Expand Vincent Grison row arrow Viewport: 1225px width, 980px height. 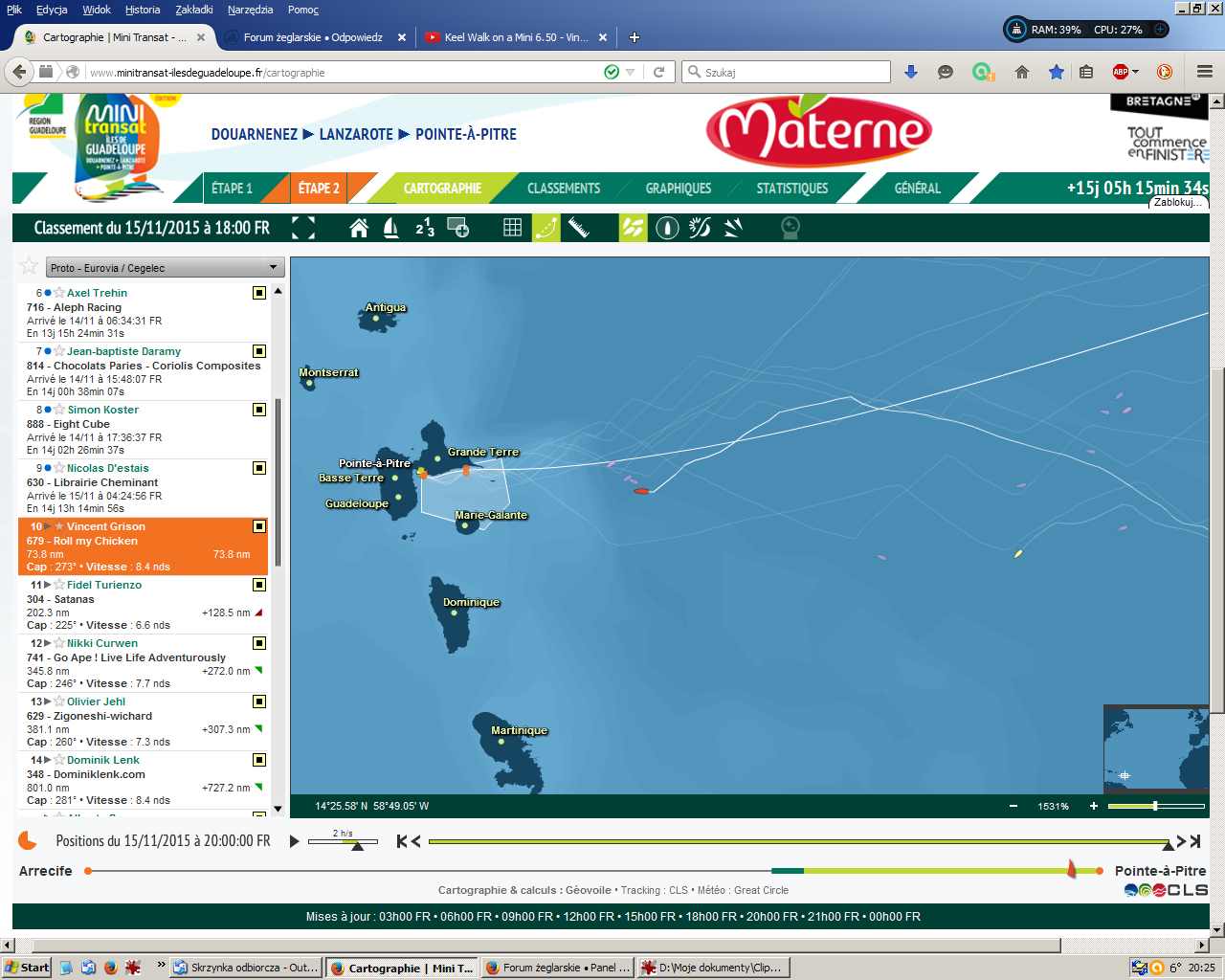coord(48,526)
